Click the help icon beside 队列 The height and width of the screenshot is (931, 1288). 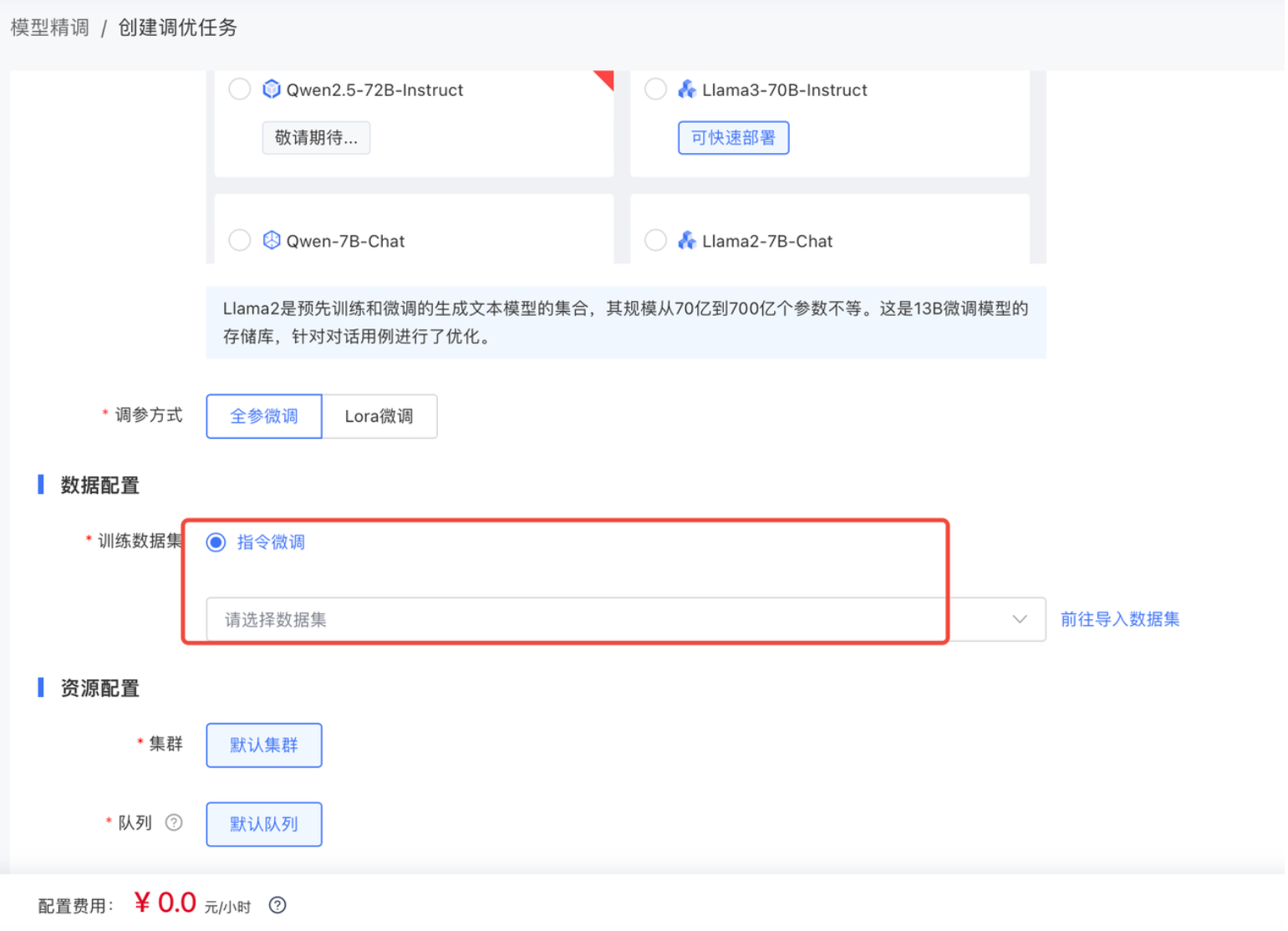tap(174, 822)
